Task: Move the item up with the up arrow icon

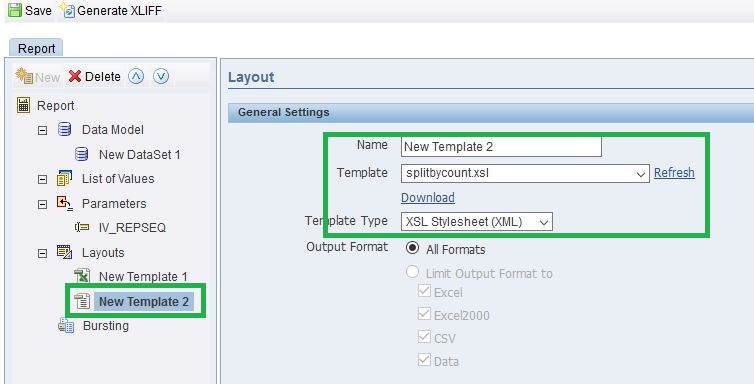Action: pyautogui.click(x=136, y=76)
